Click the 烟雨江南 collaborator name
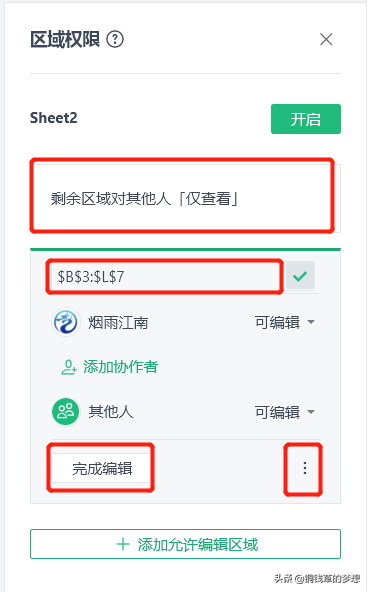Viewport: 369px width, 592px height. point(118,323)
